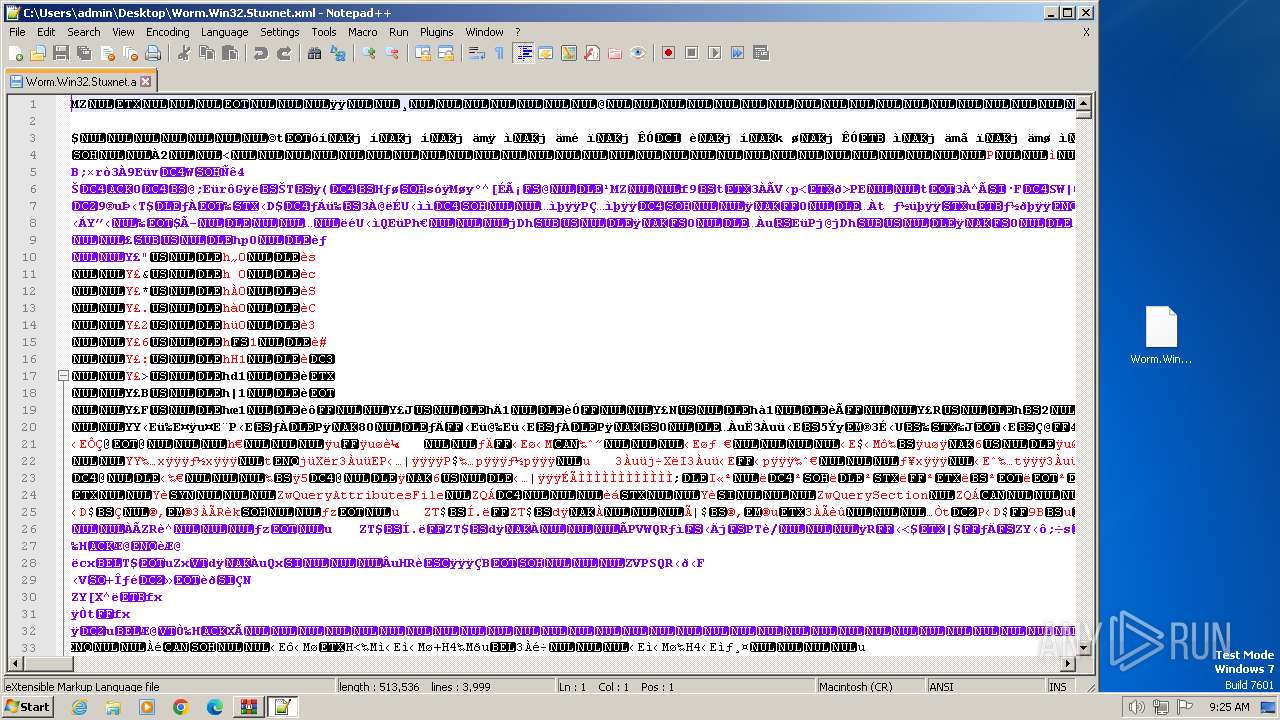Click the Cut scissors icon
The image size is (1280, 720).
[x=184, y=53]
